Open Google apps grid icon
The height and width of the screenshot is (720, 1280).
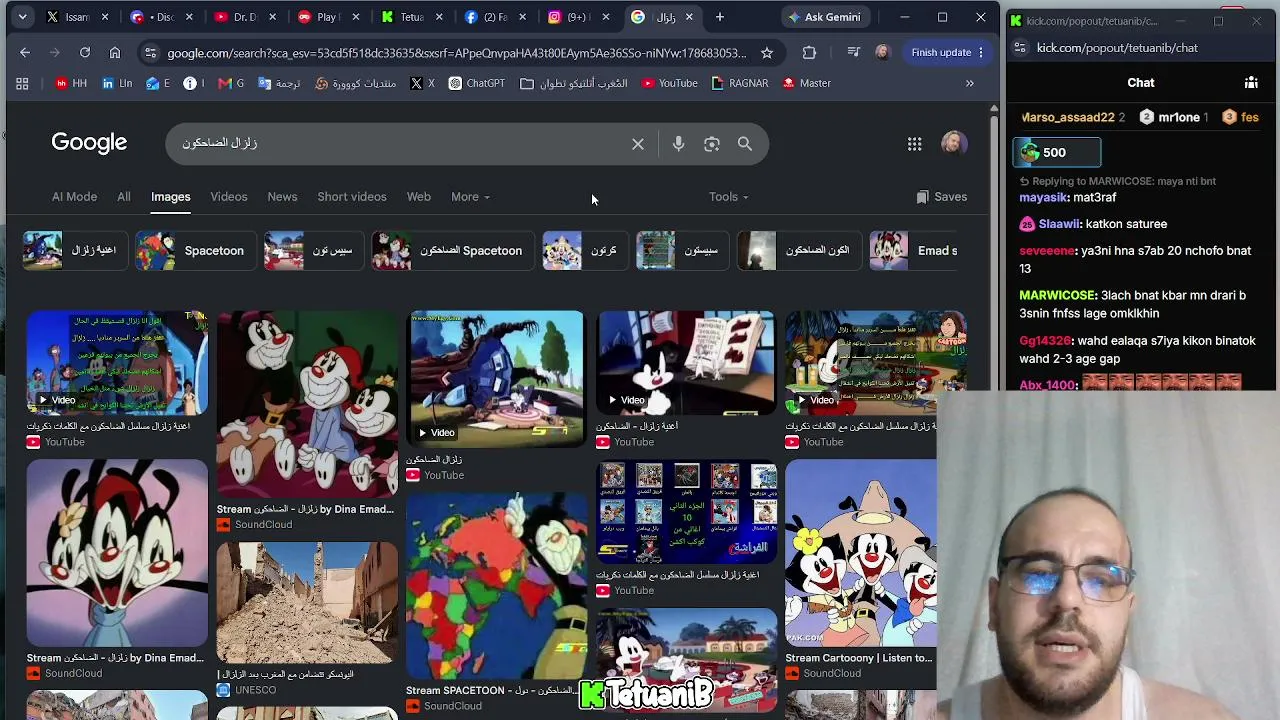(x=914, y=144)
